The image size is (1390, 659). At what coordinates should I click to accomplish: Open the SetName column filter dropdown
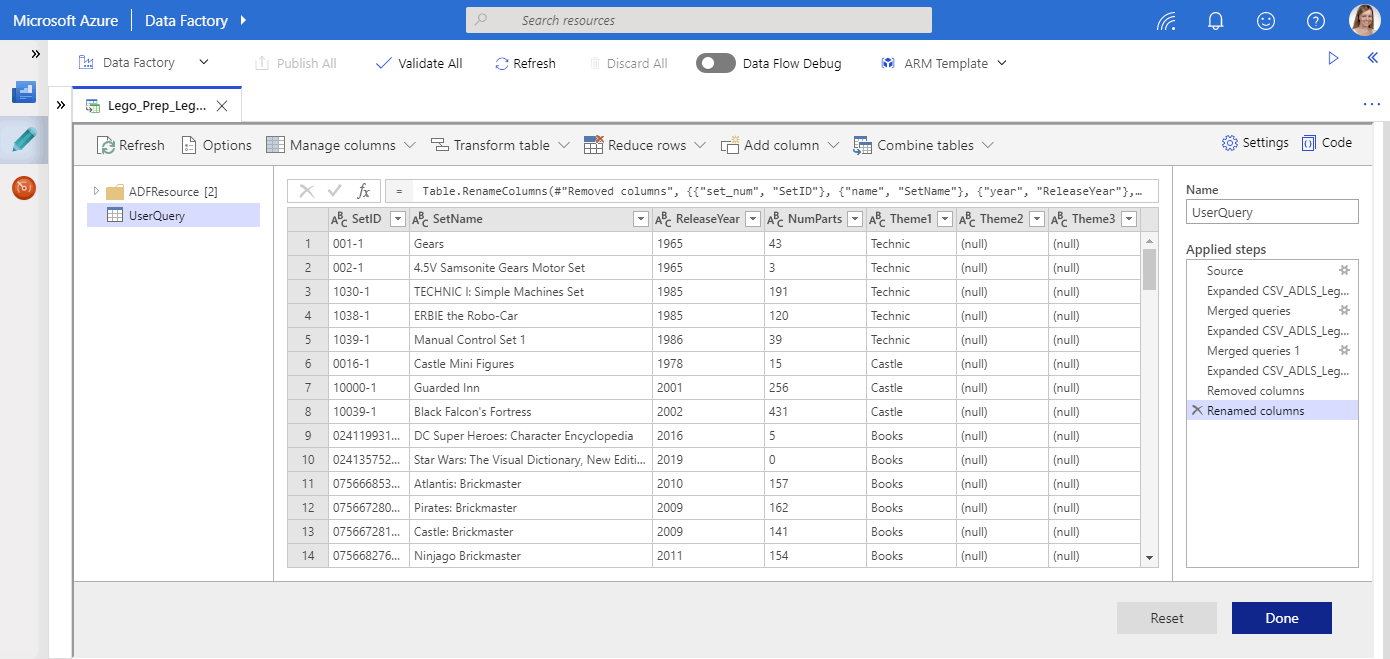click(640, 219)
